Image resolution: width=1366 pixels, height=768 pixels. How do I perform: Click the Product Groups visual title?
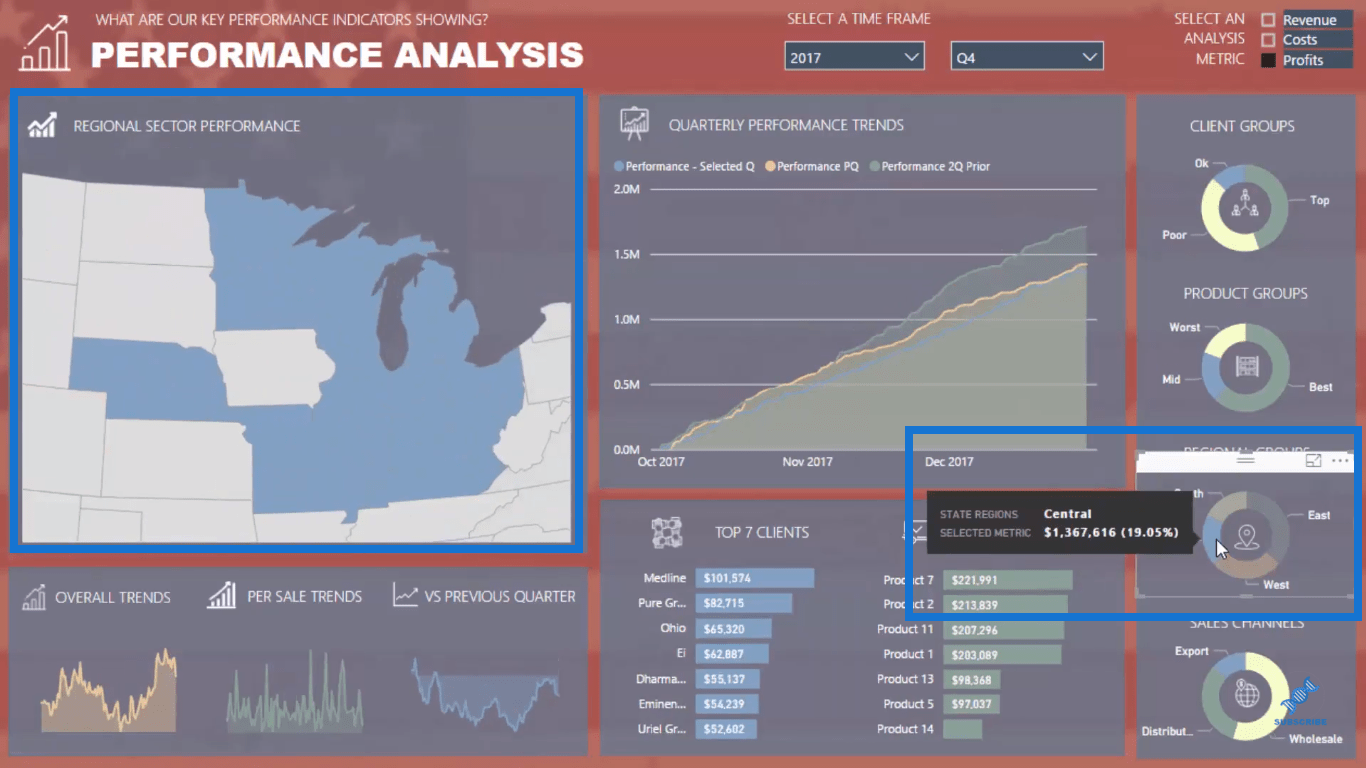(x=1245, y=293)
